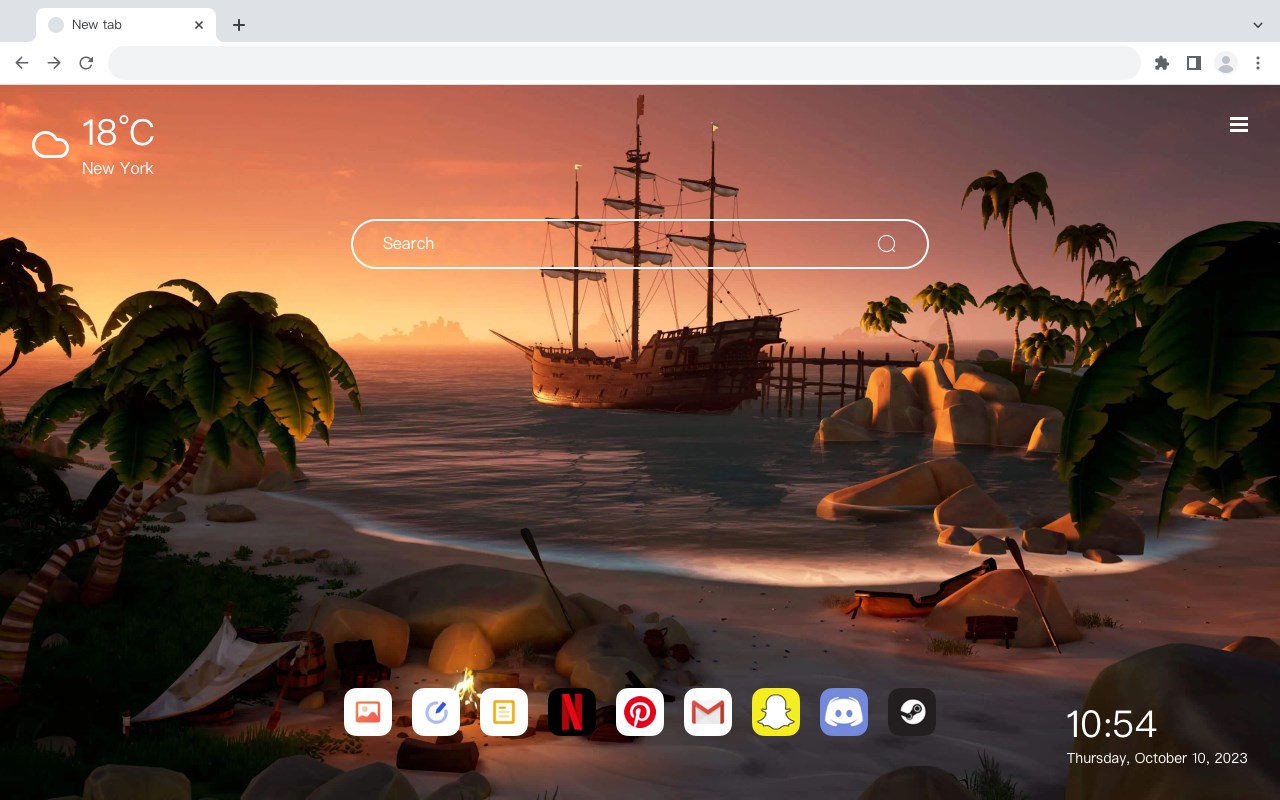Open the blue checkmark tasks shortcut
This screenshot has height=800, width=1280.
pos(436,712)
